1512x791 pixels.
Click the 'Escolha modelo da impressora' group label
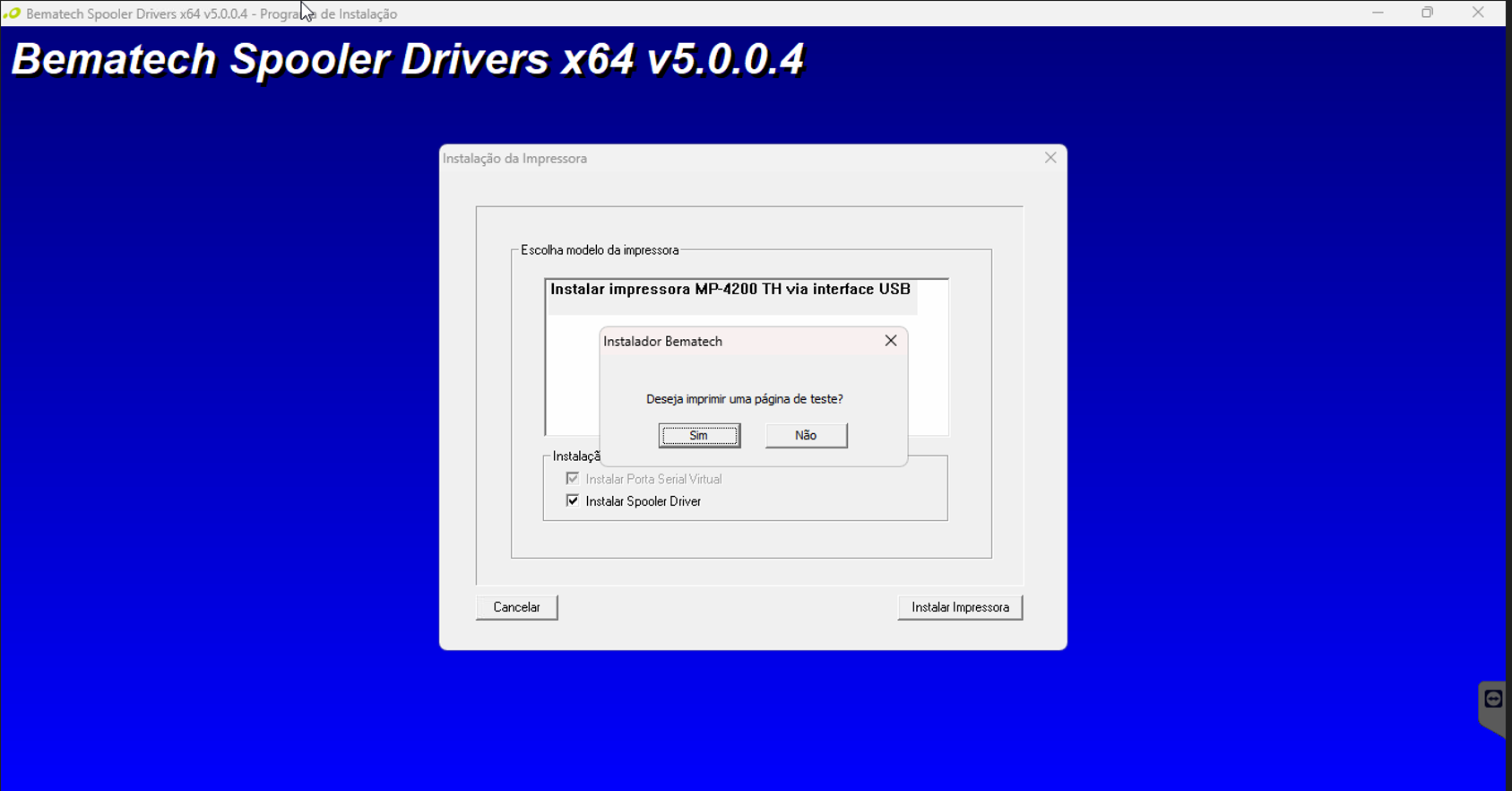(x=600, y=250)
